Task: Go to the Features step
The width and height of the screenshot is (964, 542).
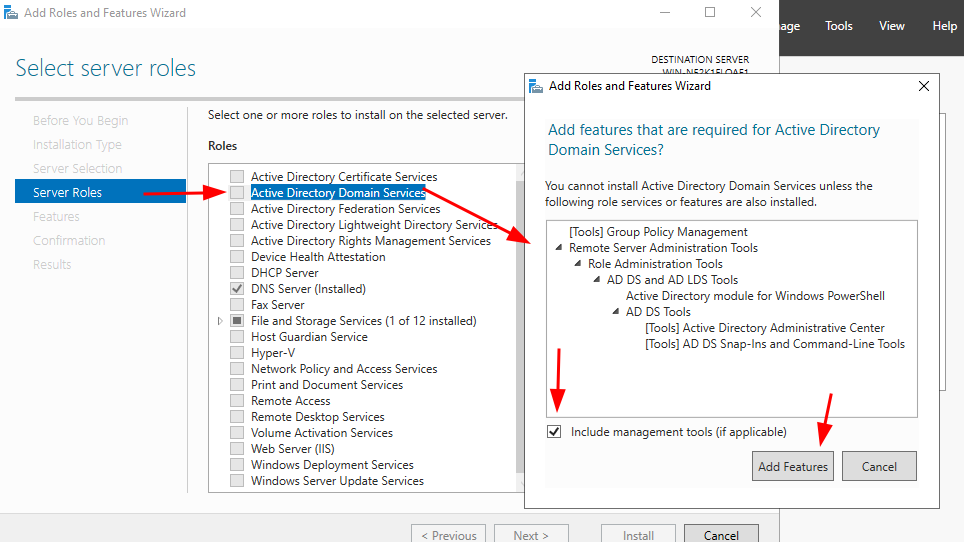Action: [x=56, y=216]
